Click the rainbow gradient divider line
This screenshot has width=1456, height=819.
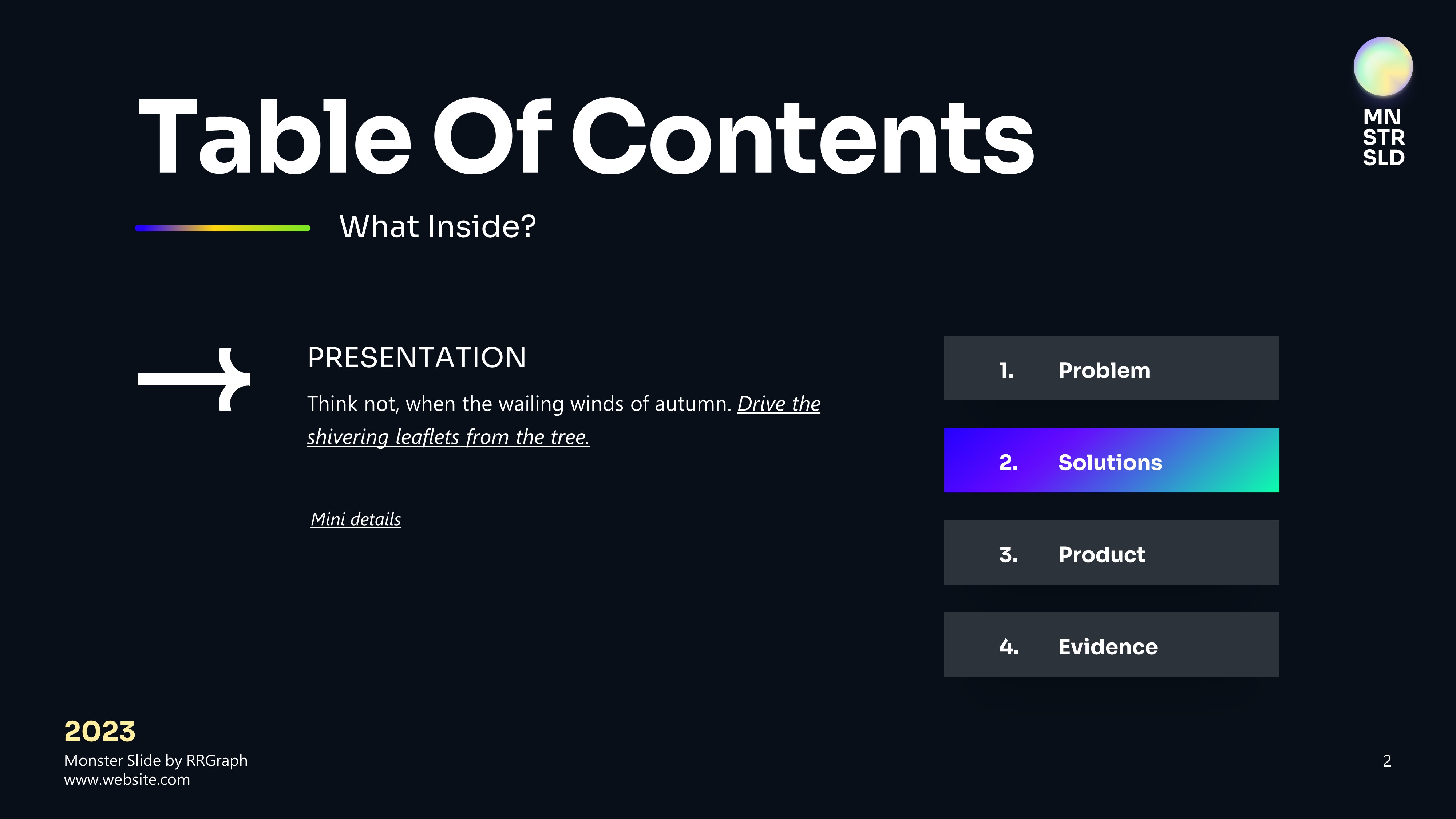pos(223,228)
